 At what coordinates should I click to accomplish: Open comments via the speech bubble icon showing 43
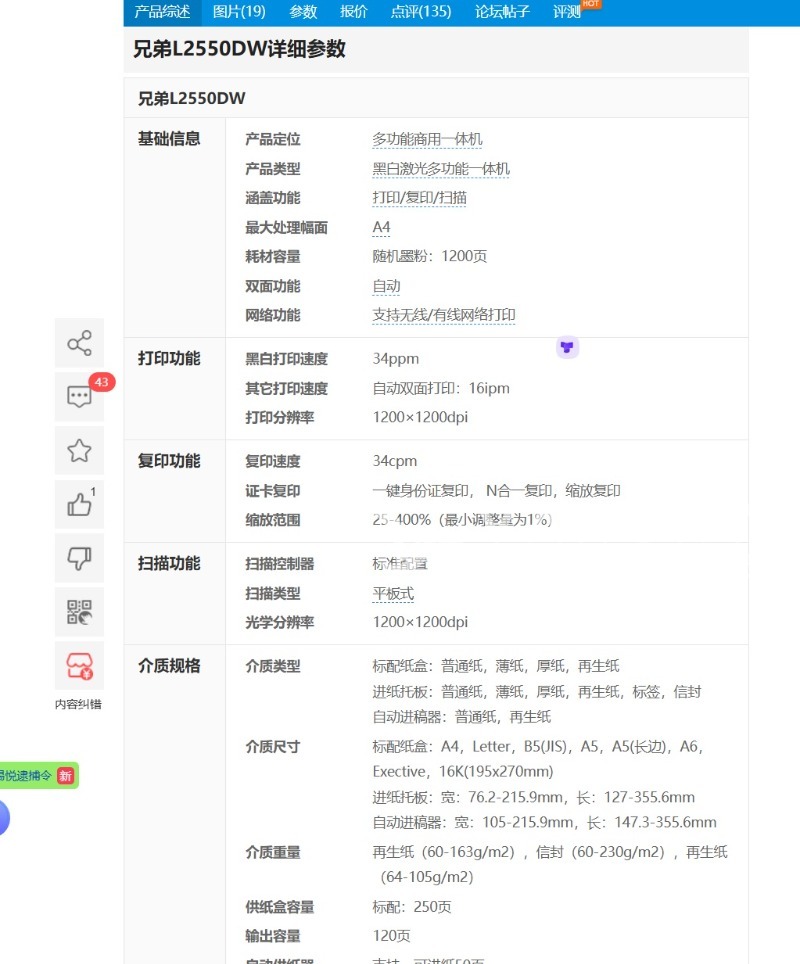(x=79, y=396)
